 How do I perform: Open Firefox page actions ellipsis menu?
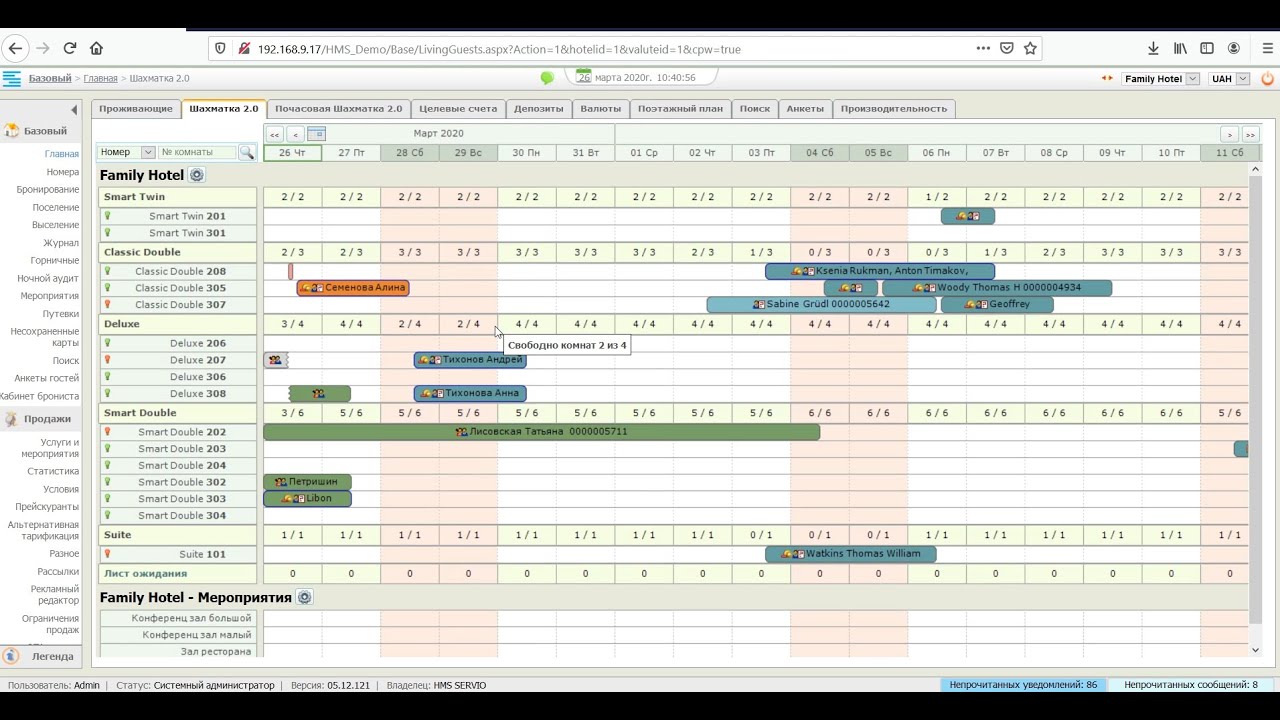[x=983, y=48]
